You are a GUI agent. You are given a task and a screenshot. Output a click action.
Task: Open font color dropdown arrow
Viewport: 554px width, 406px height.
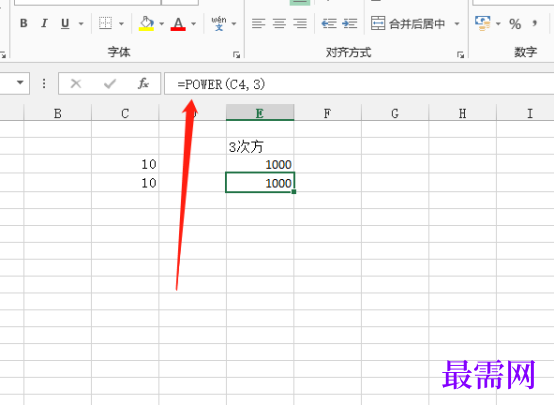point(194,24)
